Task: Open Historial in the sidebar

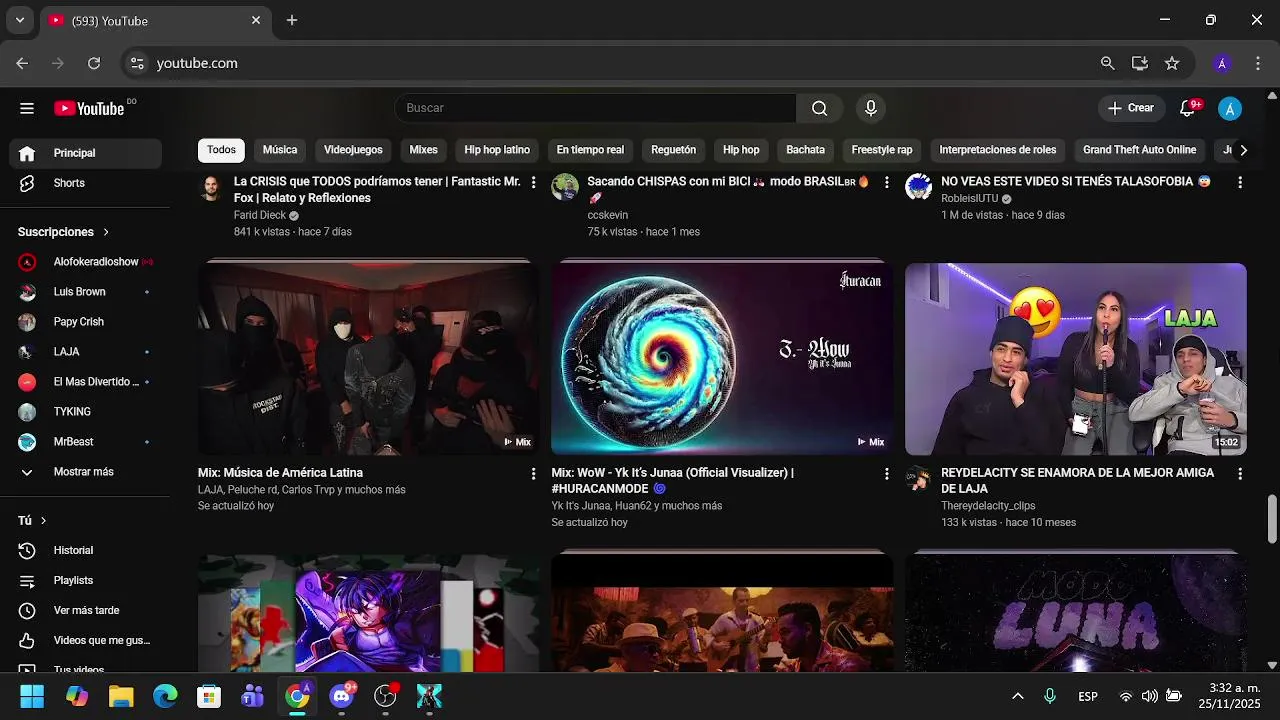Action: [x=85, y=550]
